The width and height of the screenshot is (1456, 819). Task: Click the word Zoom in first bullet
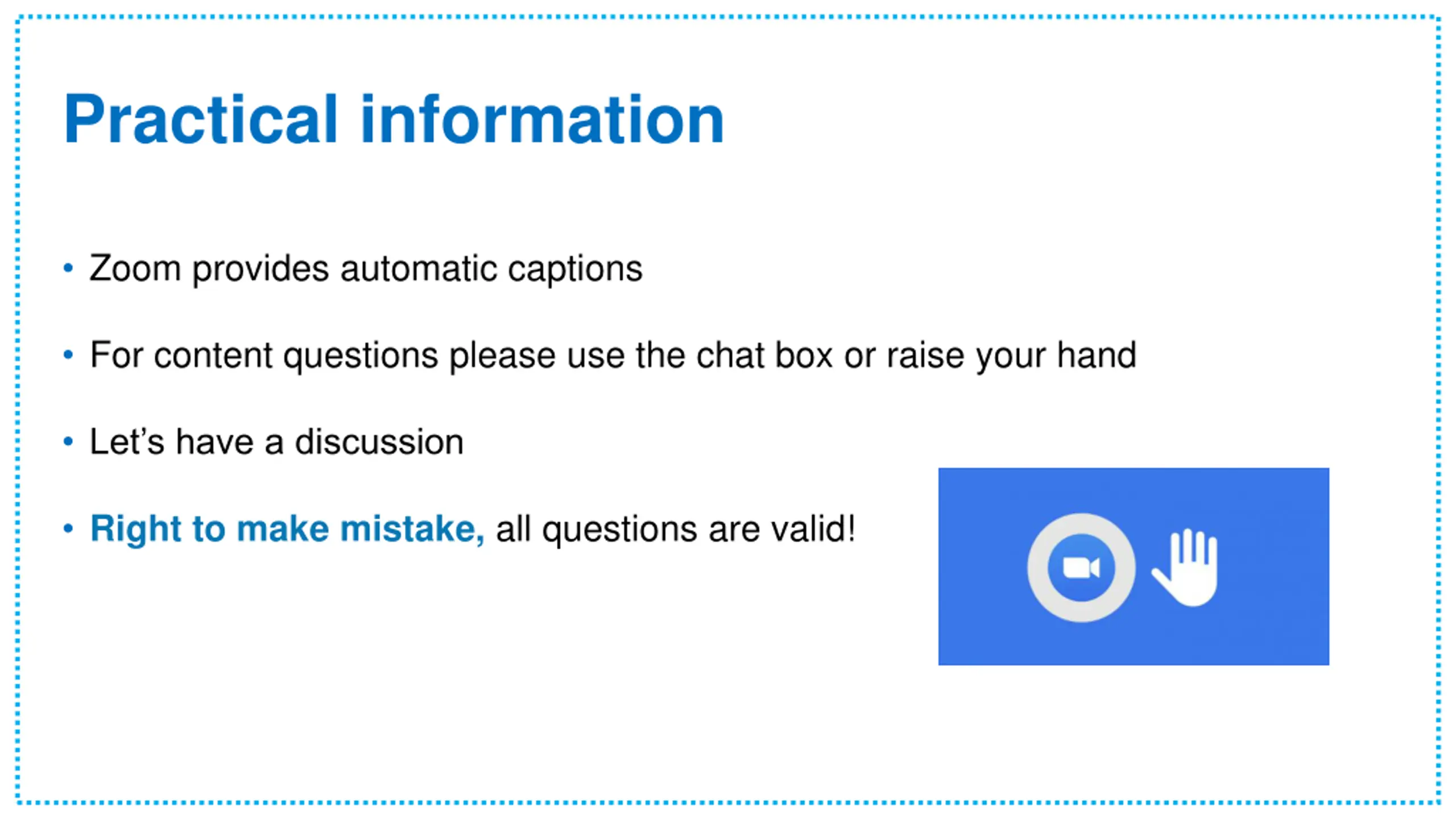pos(135,268)
